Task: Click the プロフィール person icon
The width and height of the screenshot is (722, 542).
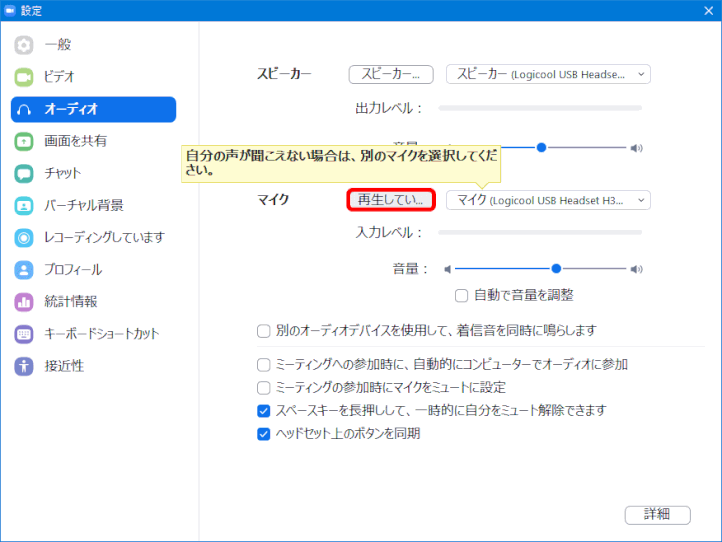Action: tap(23, 270)
